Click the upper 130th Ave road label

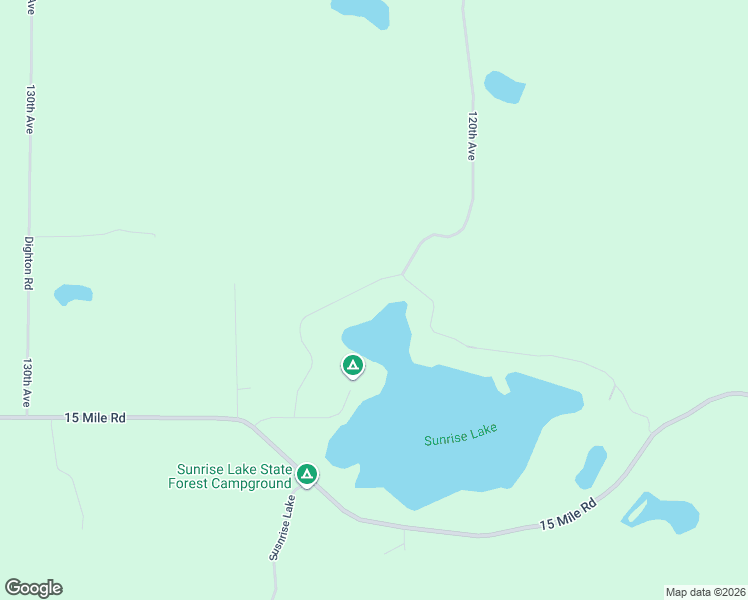[x=30, y=109]
